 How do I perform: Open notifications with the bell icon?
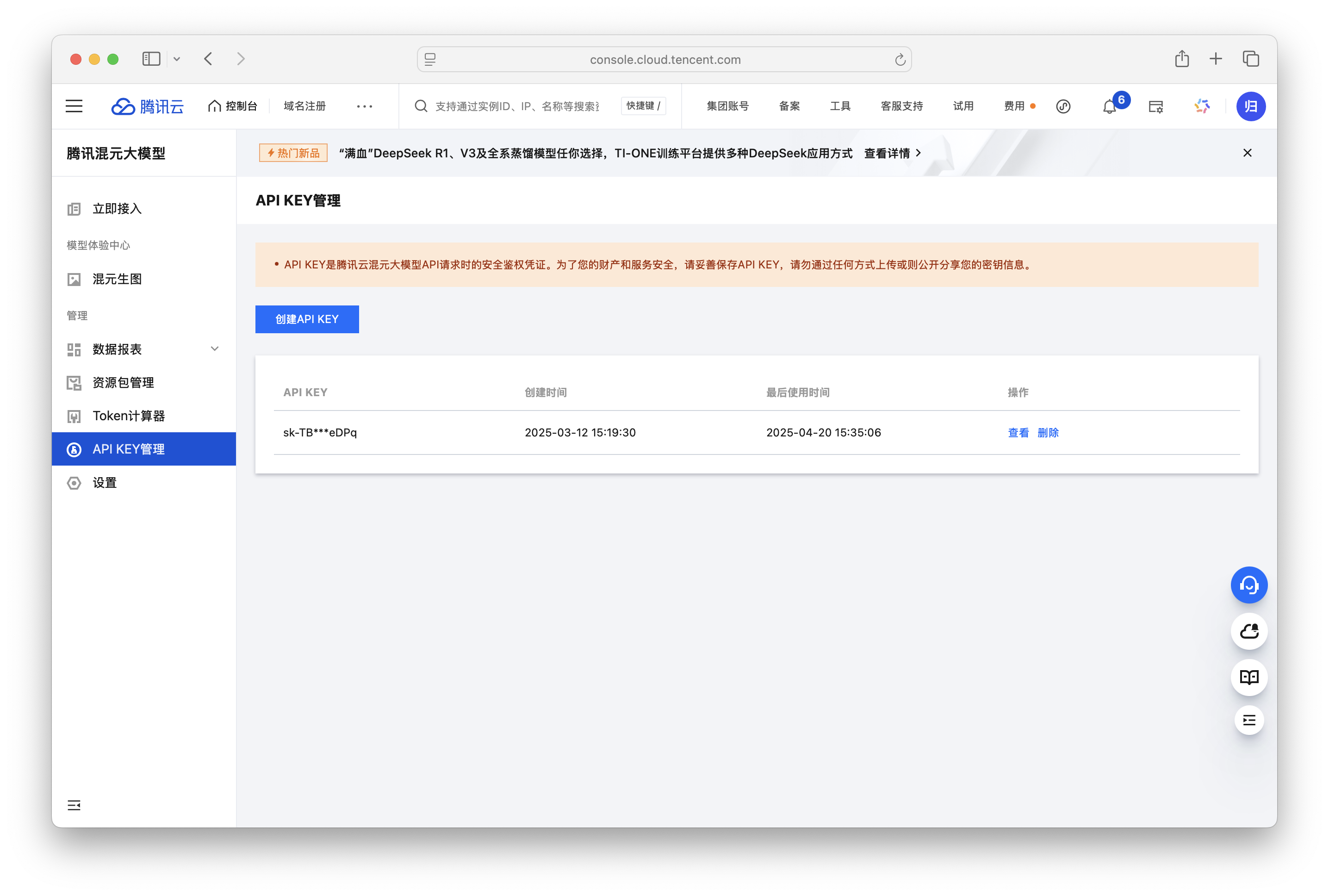pyautogui.click(x=1109, y=106)
